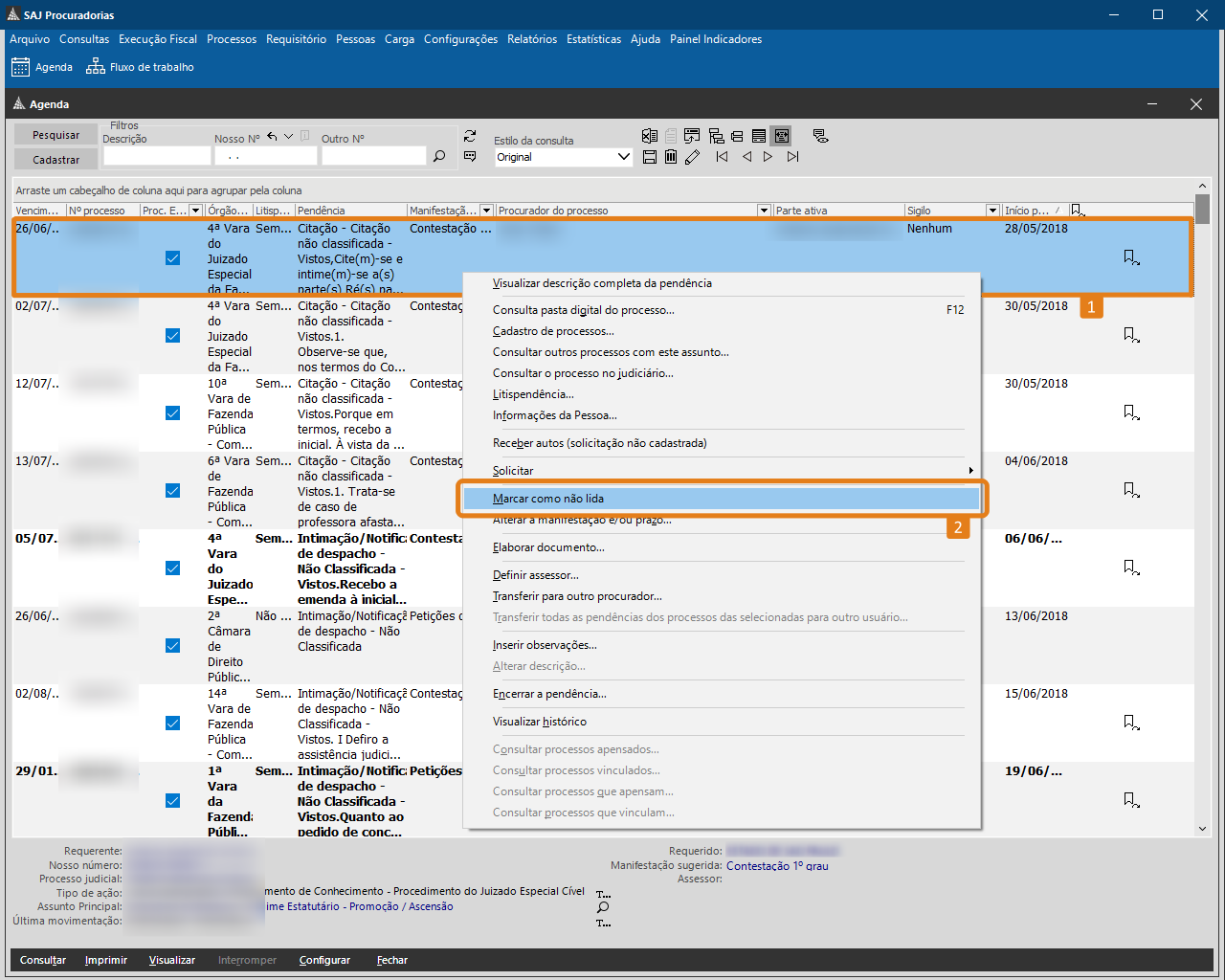Viewport: 1225px width, 980px height.
Task: Click bookmark flag in 15/06/2018 row
Action: pyautogui.click(x=1131, y=723)
